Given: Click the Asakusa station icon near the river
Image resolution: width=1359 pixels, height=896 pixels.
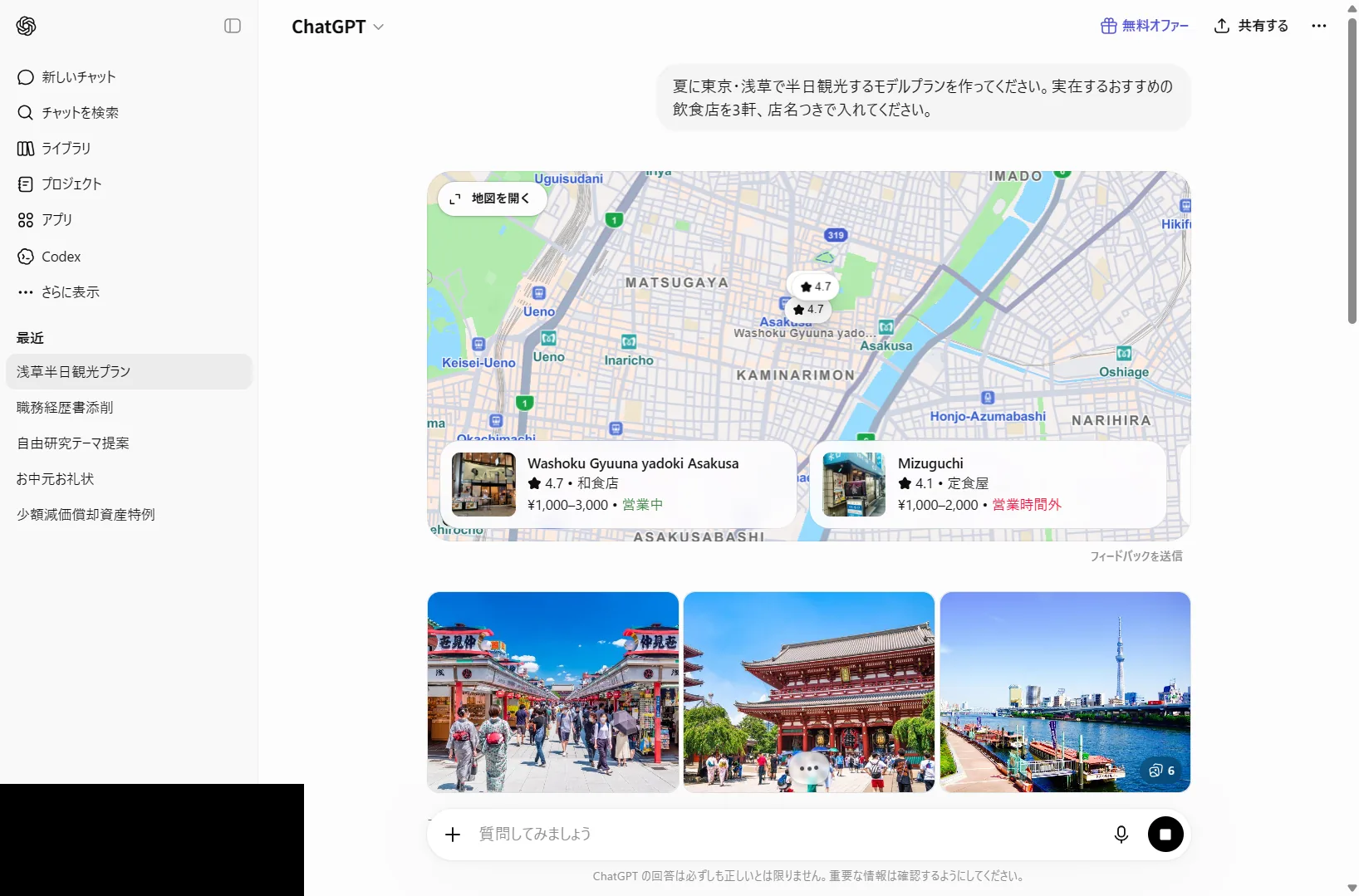Looking at the screenshot, I should (x=886, y=327).
